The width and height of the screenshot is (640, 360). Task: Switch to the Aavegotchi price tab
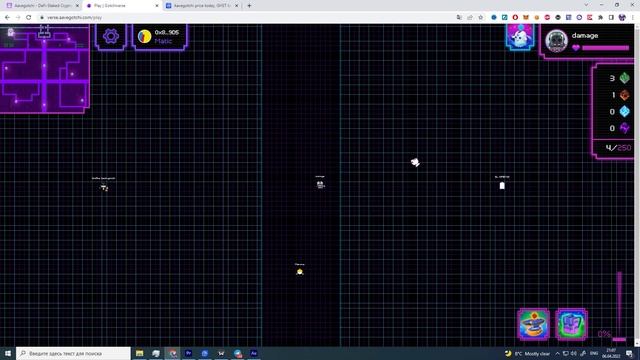click(x=202, y=6)
